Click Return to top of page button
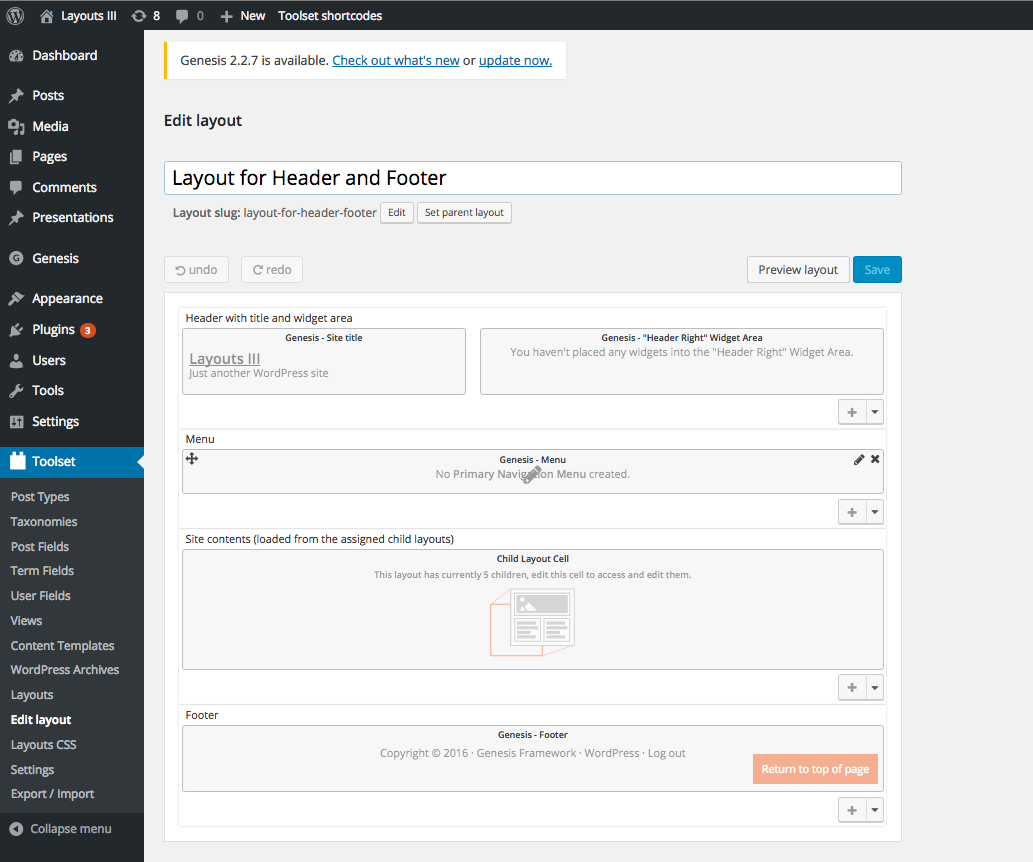Screen dimensions: 1033x862 815,769
